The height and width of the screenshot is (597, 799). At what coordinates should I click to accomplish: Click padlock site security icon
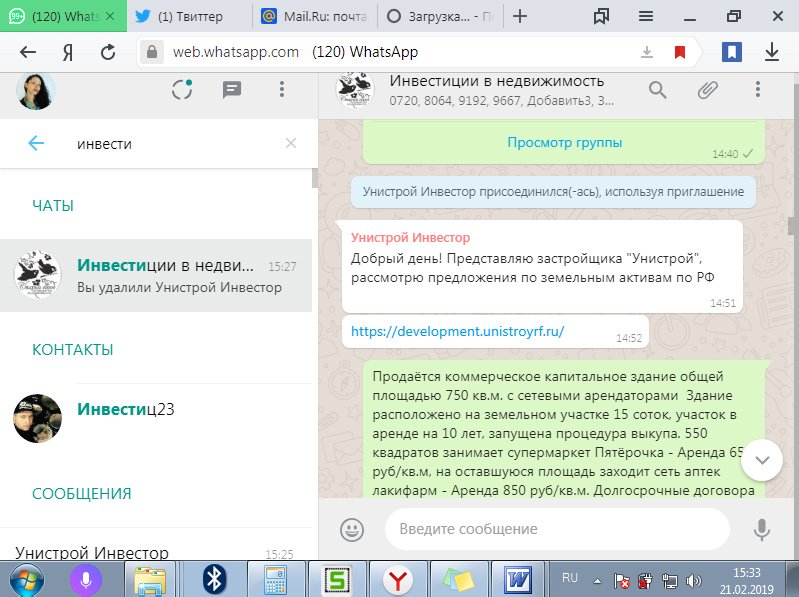click(x=151, y=52)
